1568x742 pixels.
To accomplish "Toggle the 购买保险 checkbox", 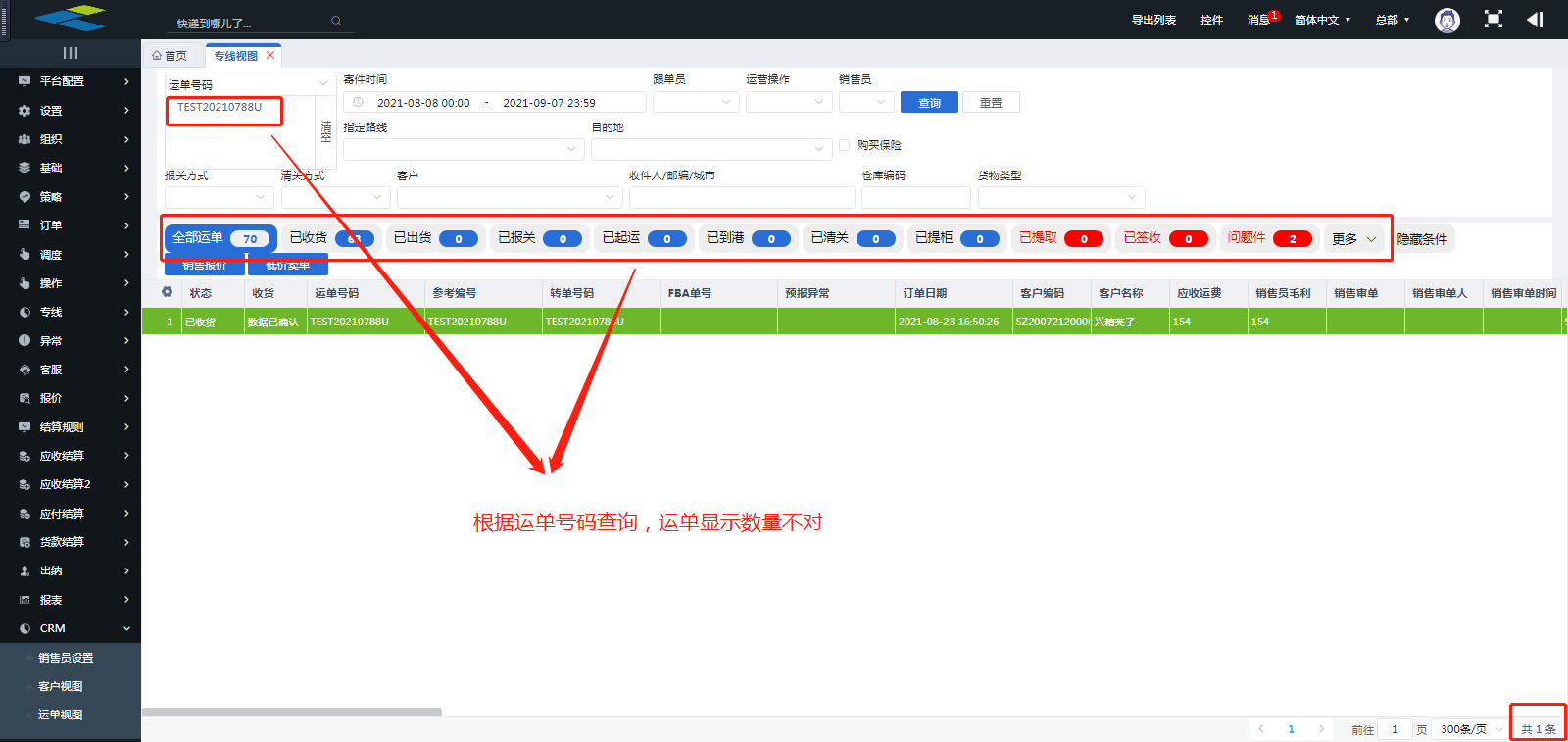I will pyautogui.click(x=844, y=145).
